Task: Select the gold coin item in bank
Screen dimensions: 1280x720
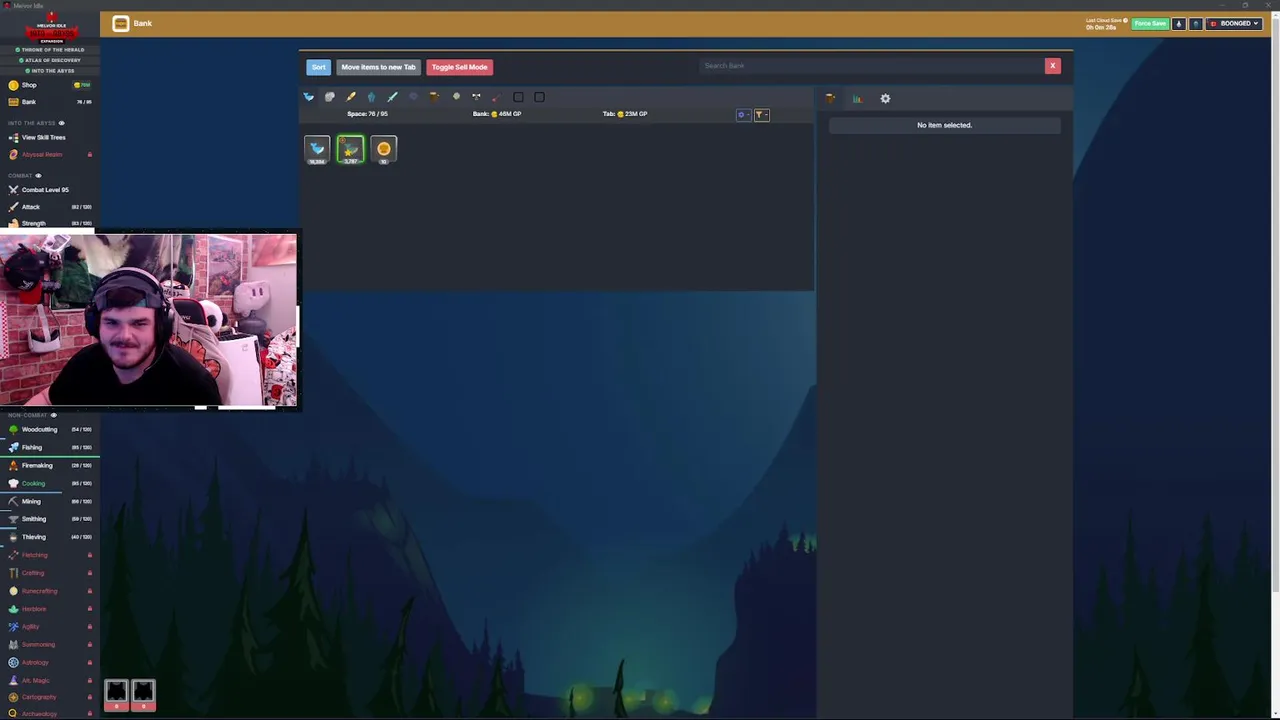Action: (x=384, y=149)
